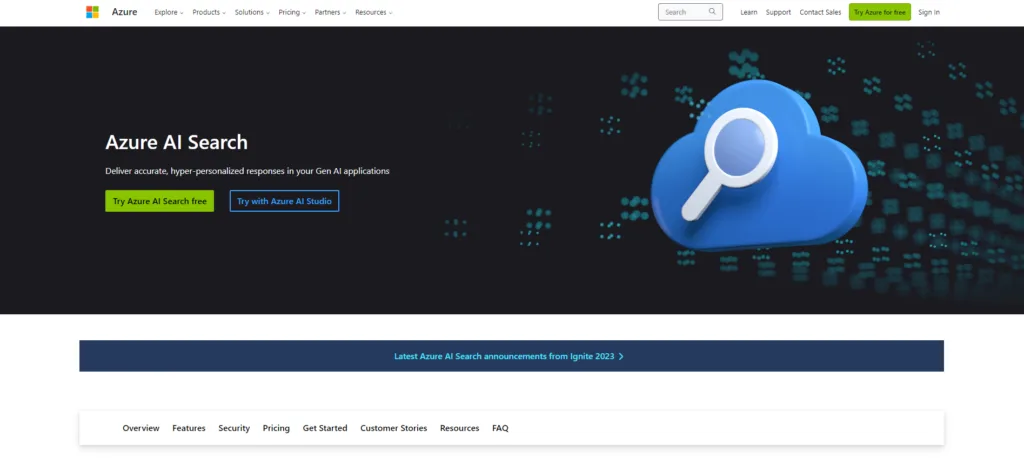Select Resources in the section navigation
This screenshot has width=1024, height=458.
[459, 428]
